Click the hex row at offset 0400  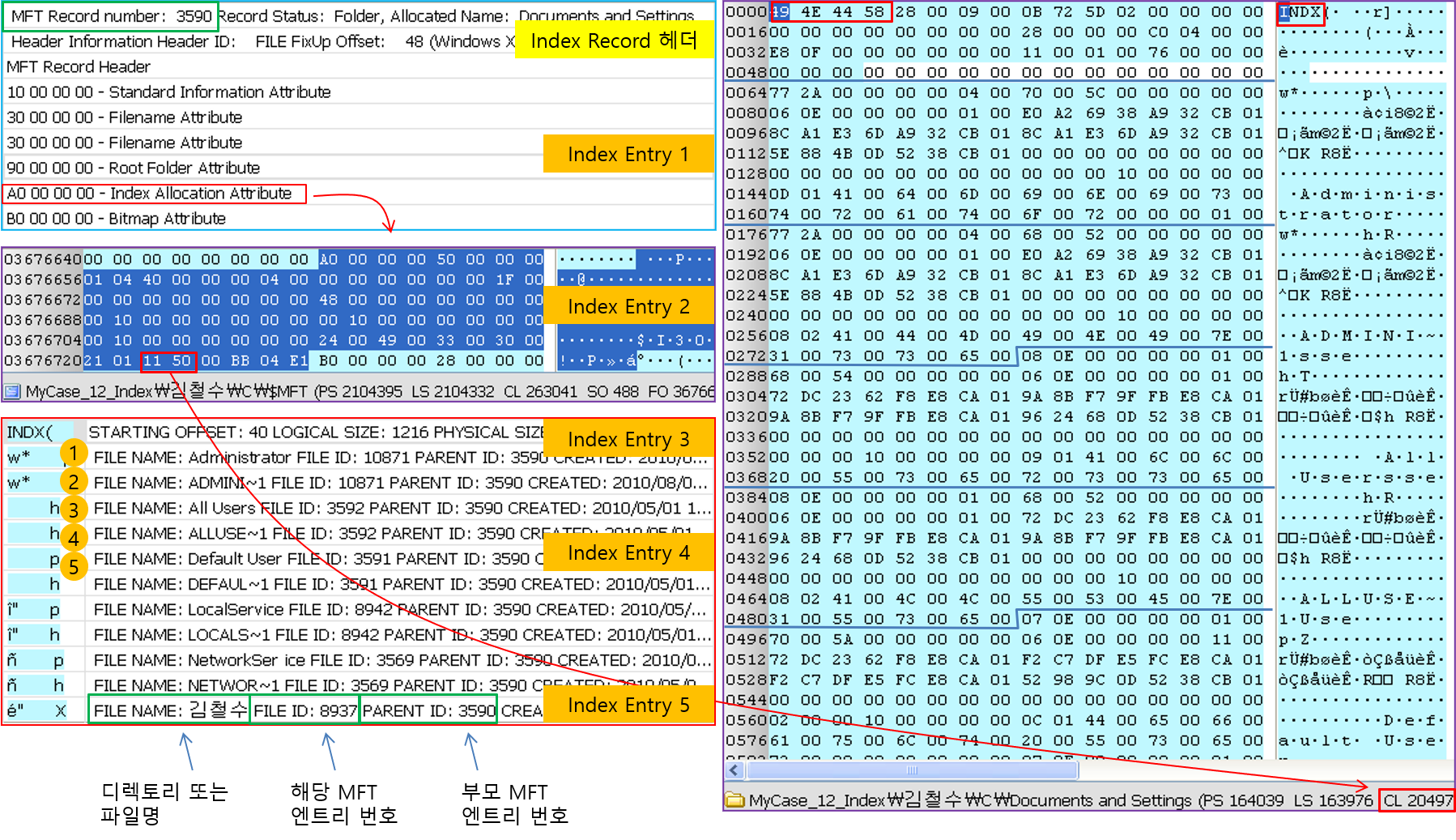tap(1084, 518)
